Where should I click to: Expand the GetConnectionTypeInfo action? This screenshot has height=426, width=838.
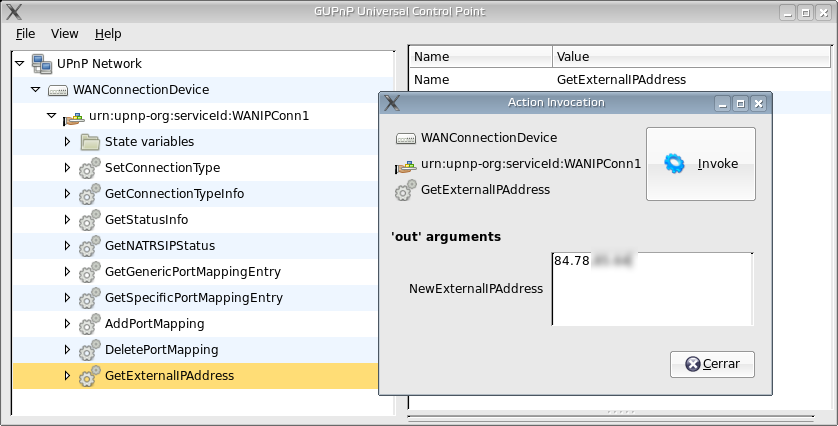(67, 193)
